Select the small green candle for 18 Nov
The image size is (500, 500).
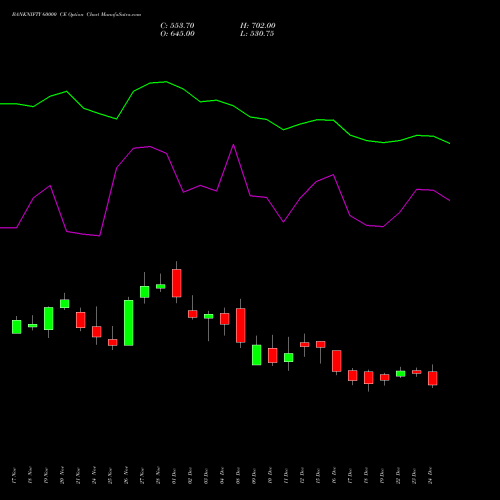coord(33,325)
